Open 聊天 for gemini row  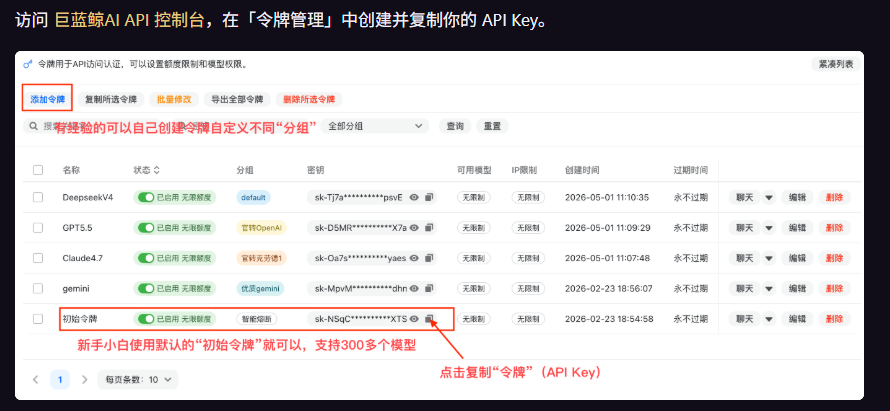745,288
